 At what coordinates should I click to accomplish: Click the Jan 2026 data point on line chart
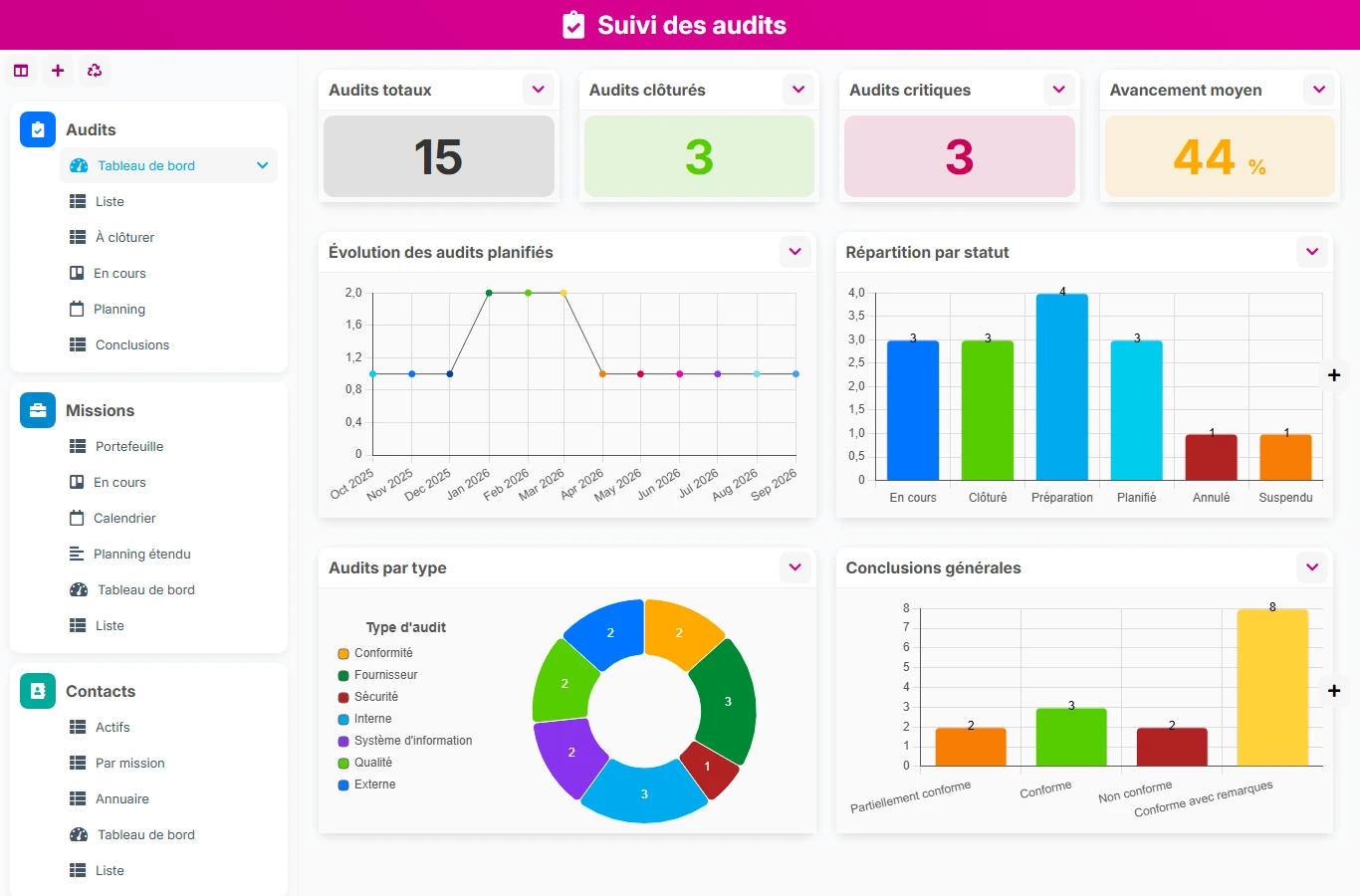[x=489, y=293]
